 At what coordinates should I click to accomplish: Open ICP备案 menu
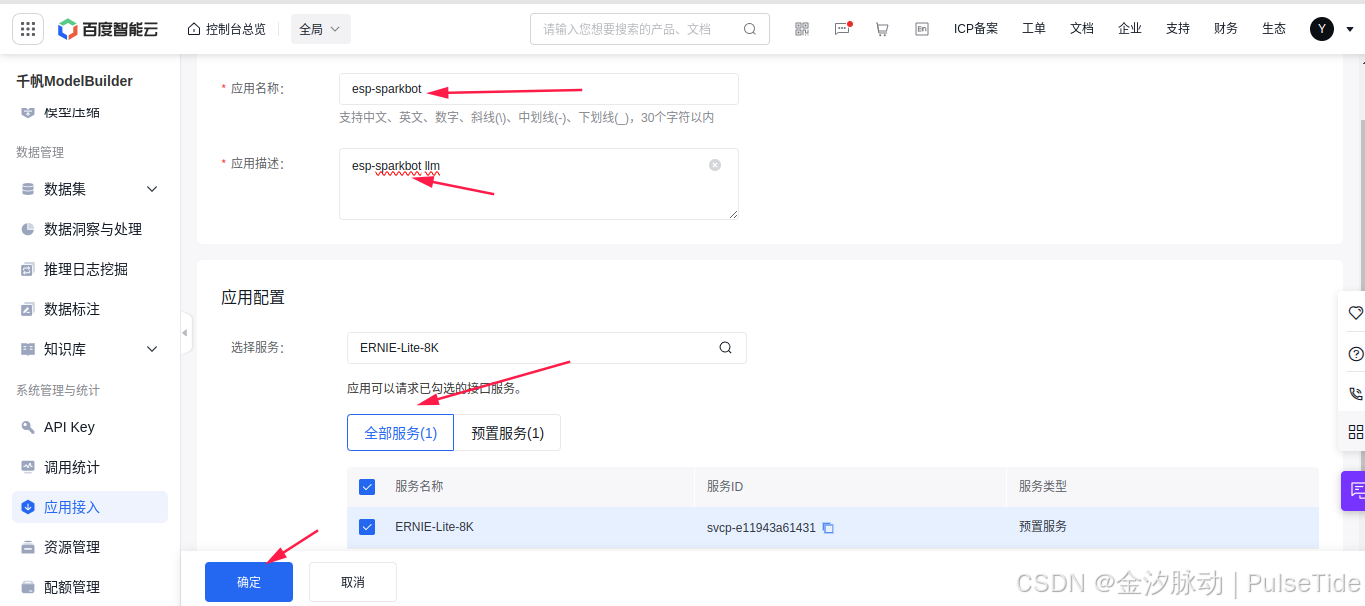[x=976, y=29]
